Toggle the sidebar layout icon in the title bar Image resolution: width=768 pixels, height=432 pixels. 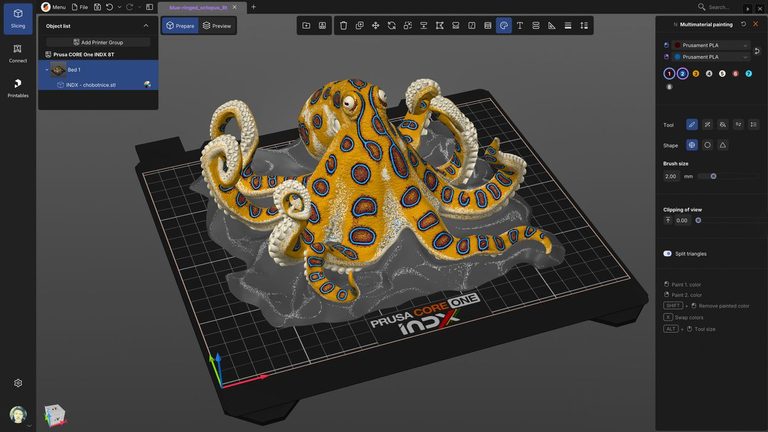149,7
